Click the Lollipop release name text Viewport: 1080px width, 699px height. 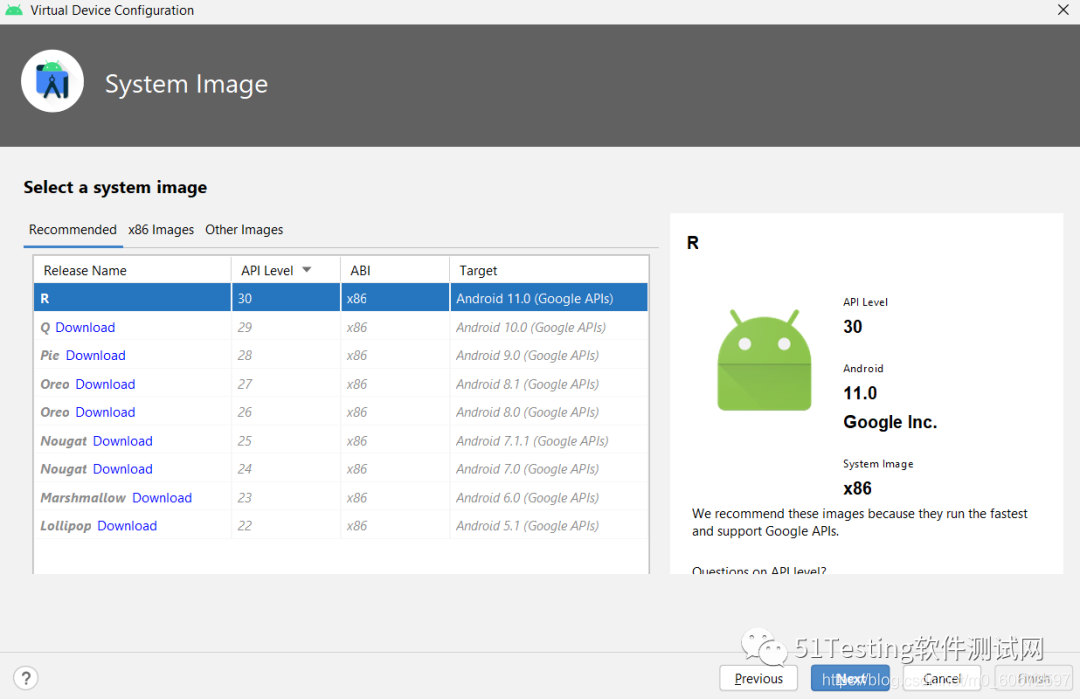[x=65, y=525]
